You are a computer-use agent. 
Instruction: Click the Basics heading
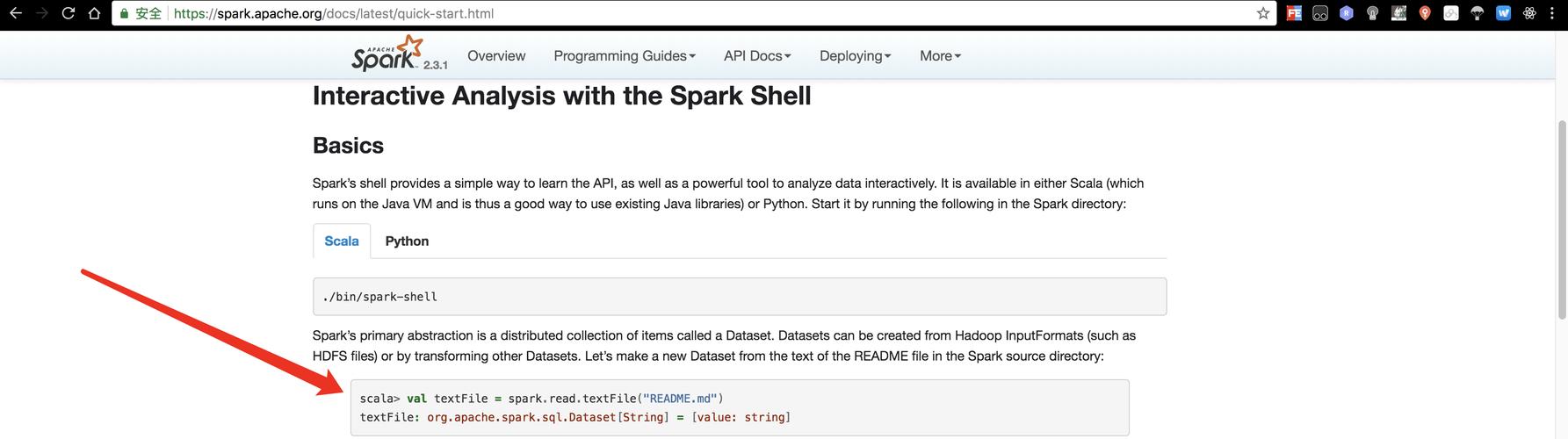tap(348, 145)
